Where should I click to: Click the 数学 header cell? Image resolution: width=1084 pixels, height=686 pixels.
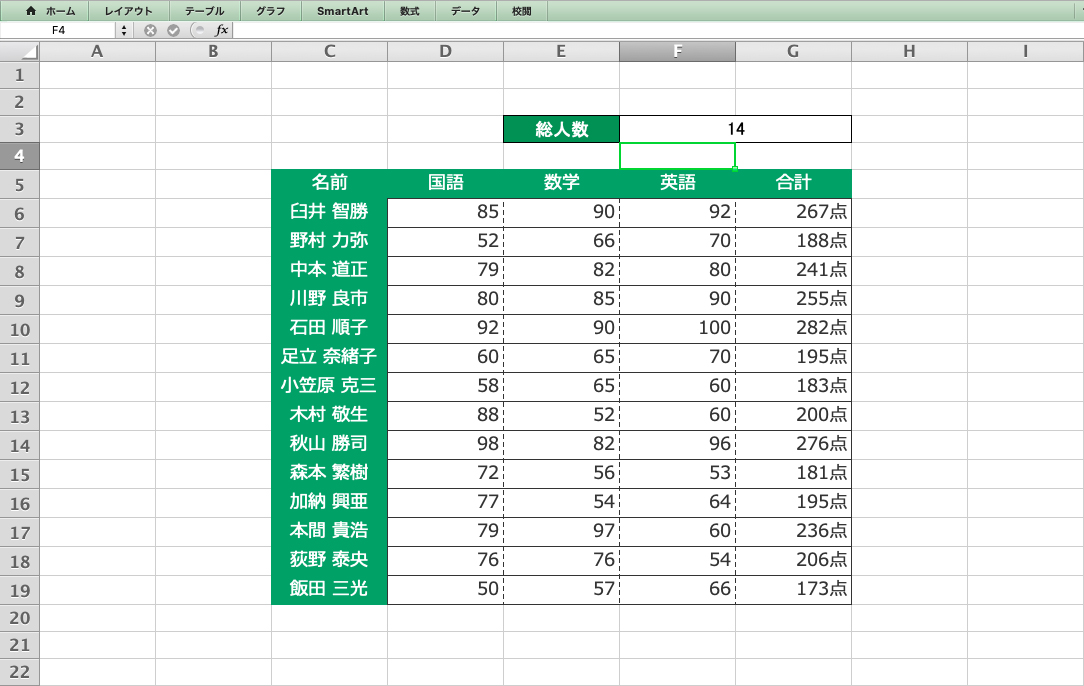[x=561, y=183]
